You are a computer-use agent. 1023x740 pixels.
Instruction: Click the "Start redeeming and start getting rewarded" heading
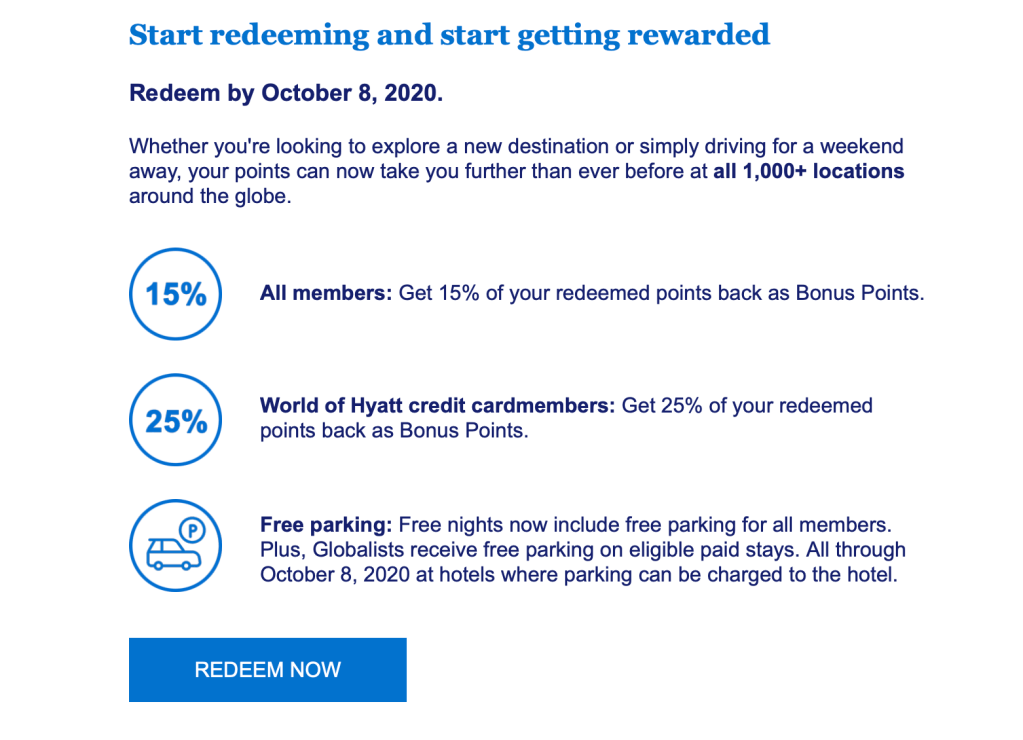(449, 36)
